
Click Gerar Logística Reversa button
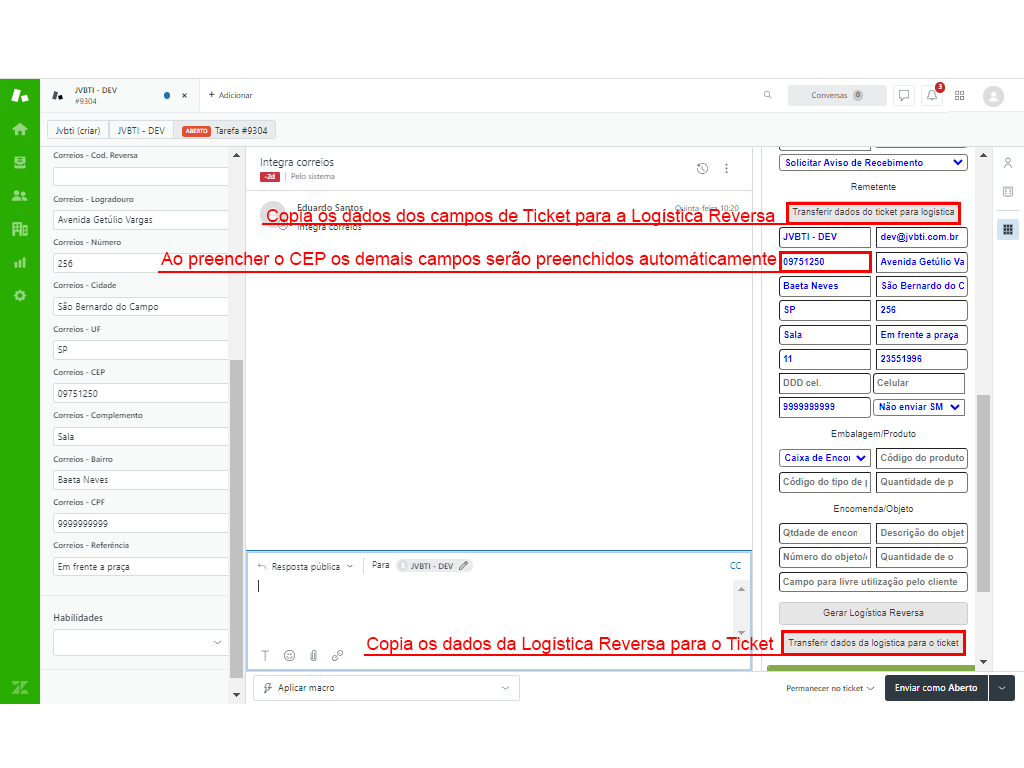tap(873, 613)
